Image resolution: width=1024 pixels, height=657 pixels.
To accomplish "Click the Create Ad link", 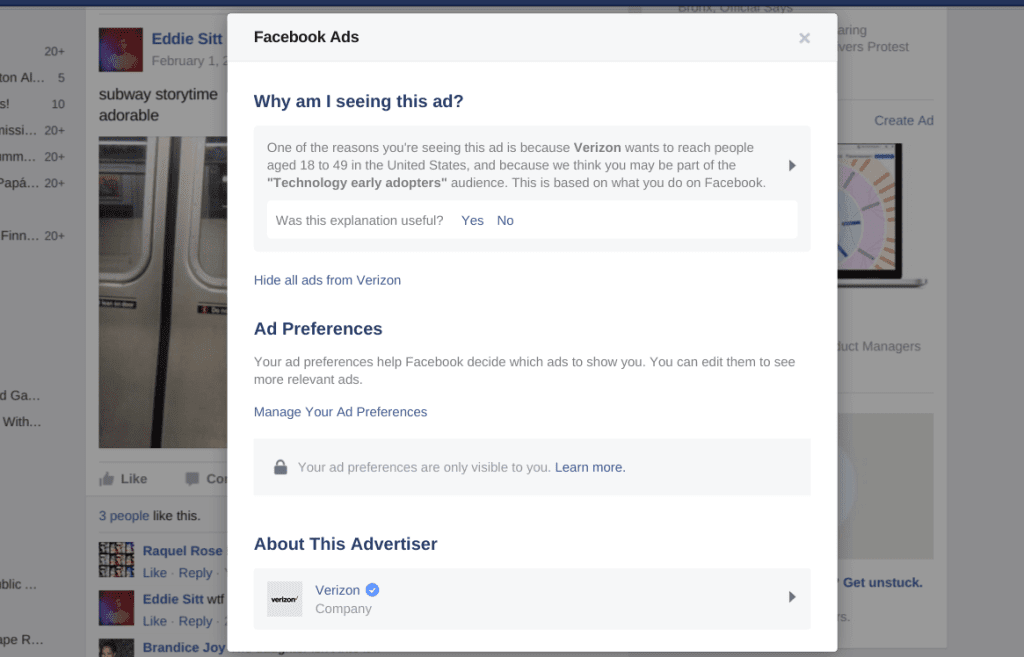I will (x=903, y=120).
